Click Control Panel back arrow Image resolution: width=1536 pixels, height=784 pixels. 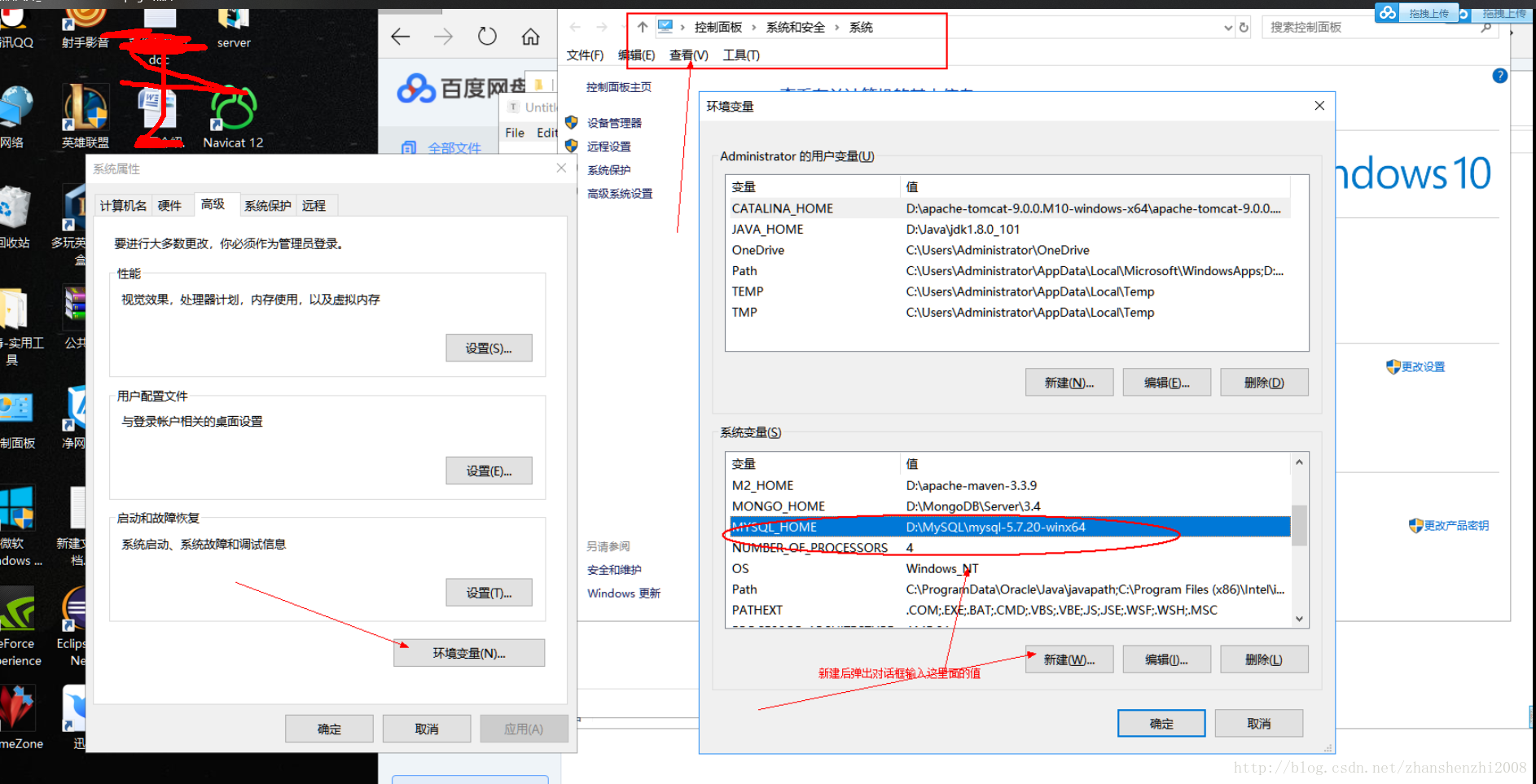[575, 27]
